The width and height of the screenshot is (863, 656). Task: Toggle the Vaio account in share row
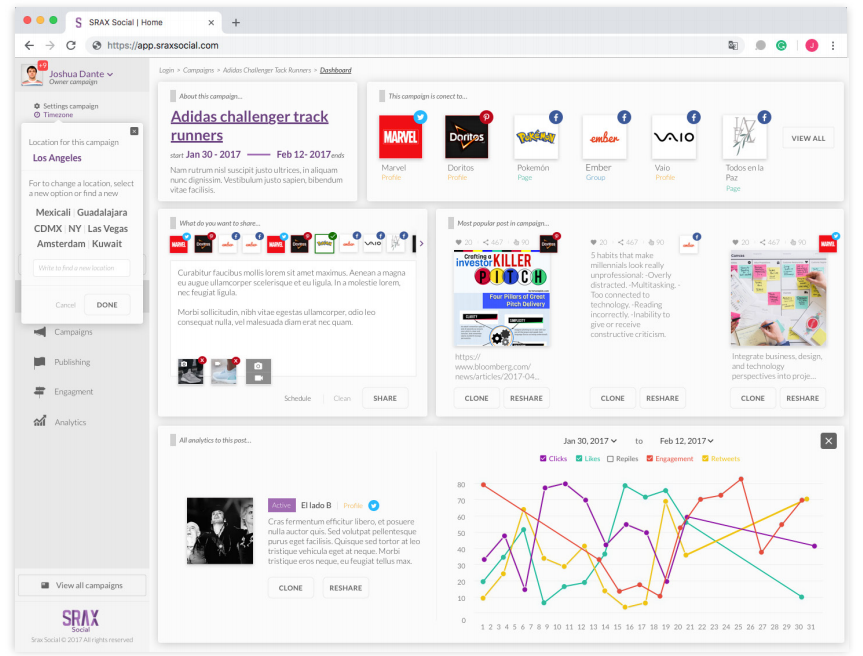[x=373, y=244]
